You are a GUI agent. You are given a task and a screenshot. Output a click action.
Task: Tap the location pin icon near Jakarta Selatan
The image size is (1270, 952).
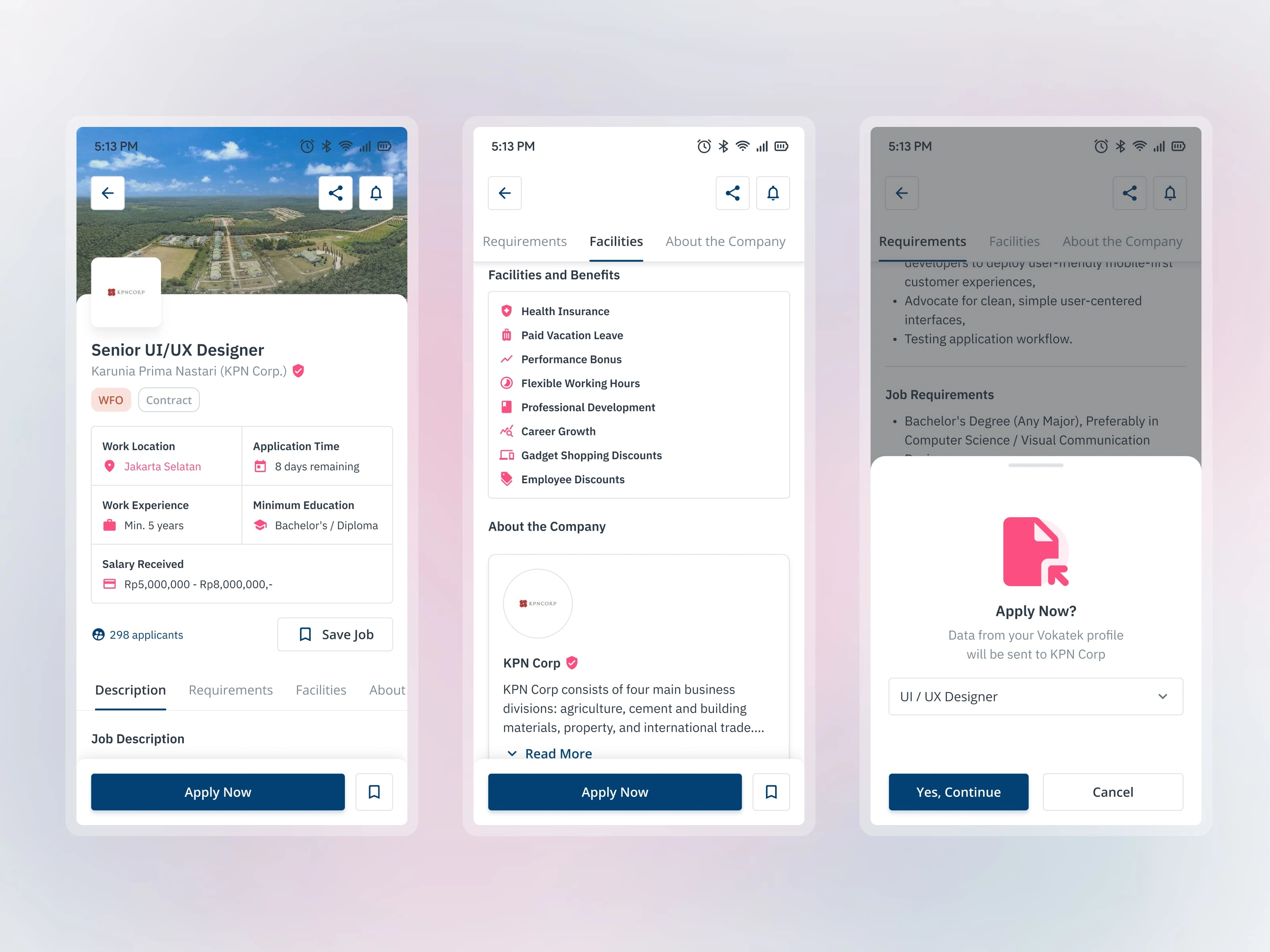click(109, 467)
